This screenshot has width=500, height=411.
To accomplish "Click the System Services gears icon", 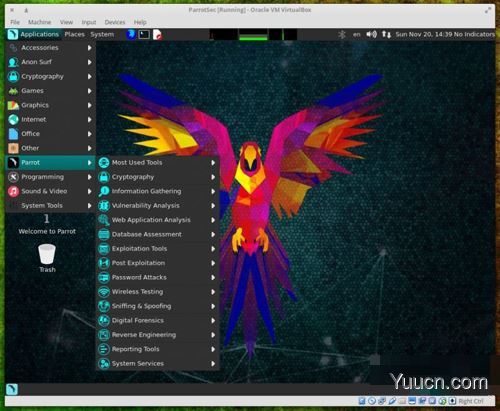I will click(x=104, y=363).
